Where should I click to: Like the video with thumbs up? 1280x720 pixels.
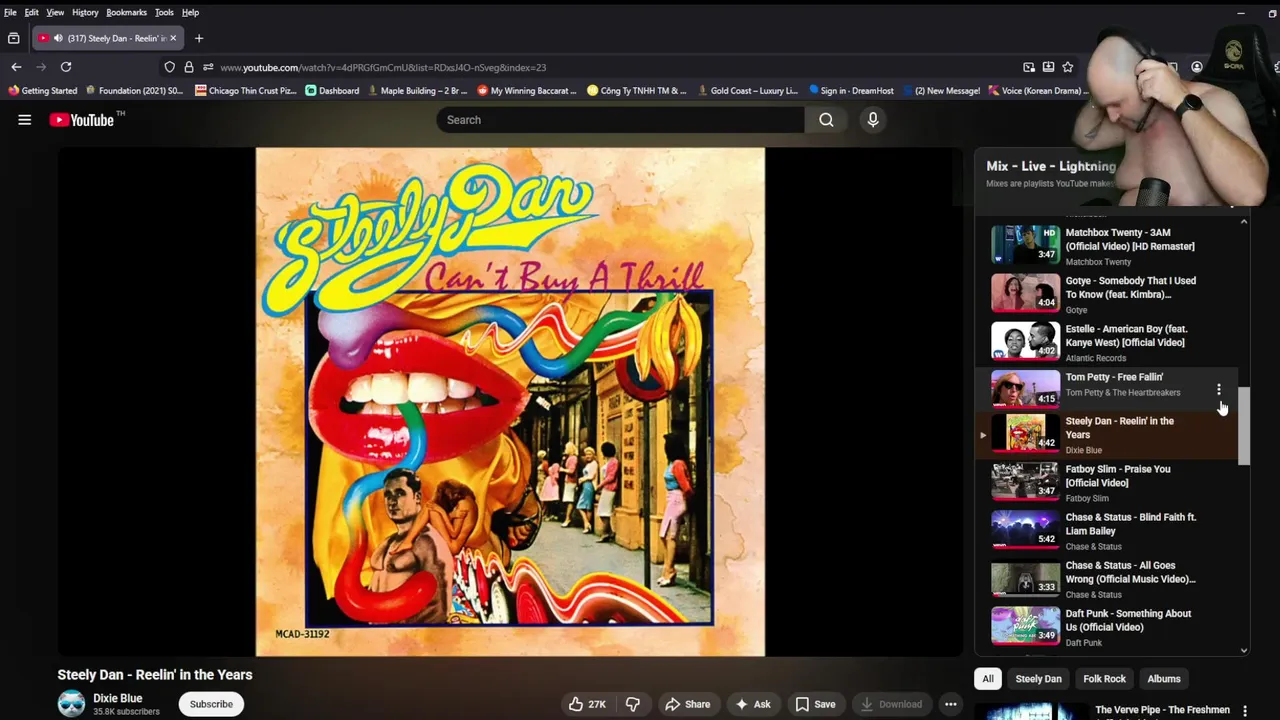(587, 704)
